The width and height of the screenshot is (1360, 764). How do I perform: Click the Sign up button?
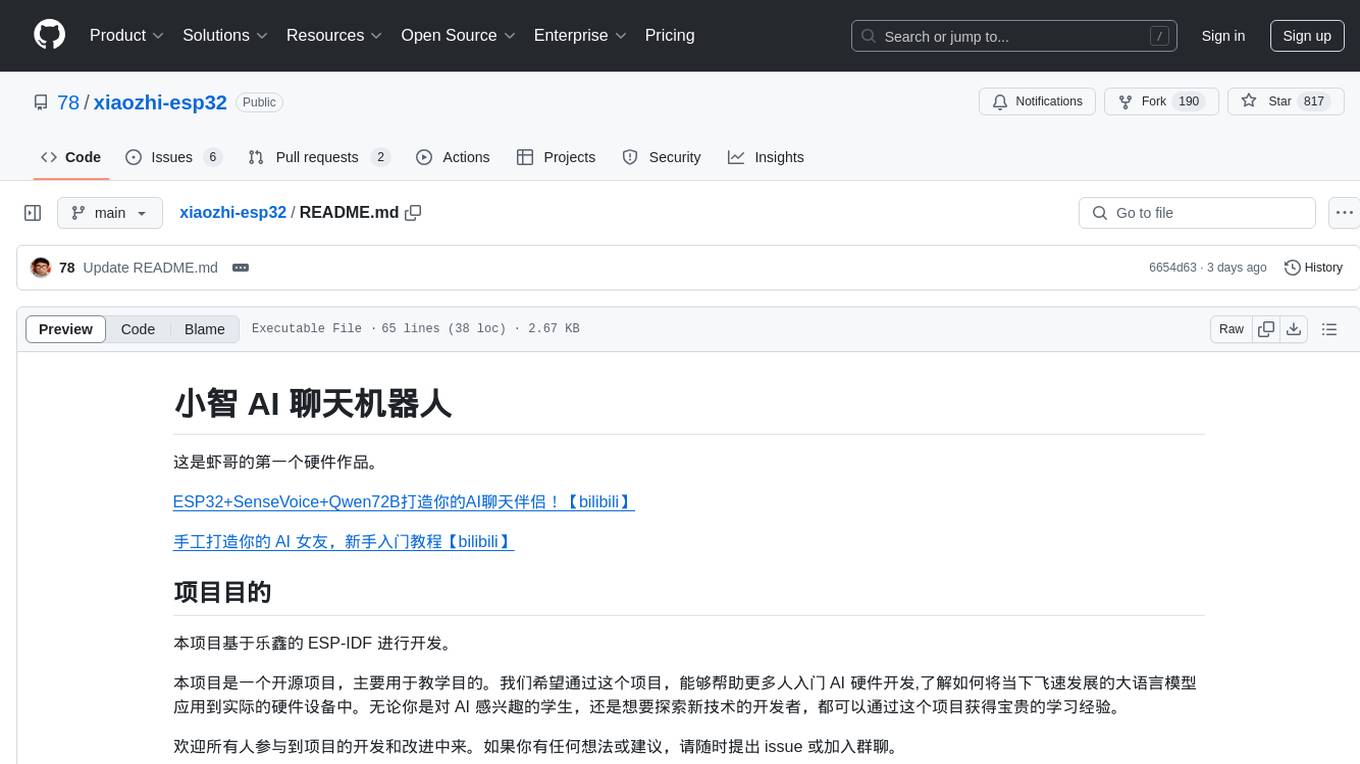1307,36
